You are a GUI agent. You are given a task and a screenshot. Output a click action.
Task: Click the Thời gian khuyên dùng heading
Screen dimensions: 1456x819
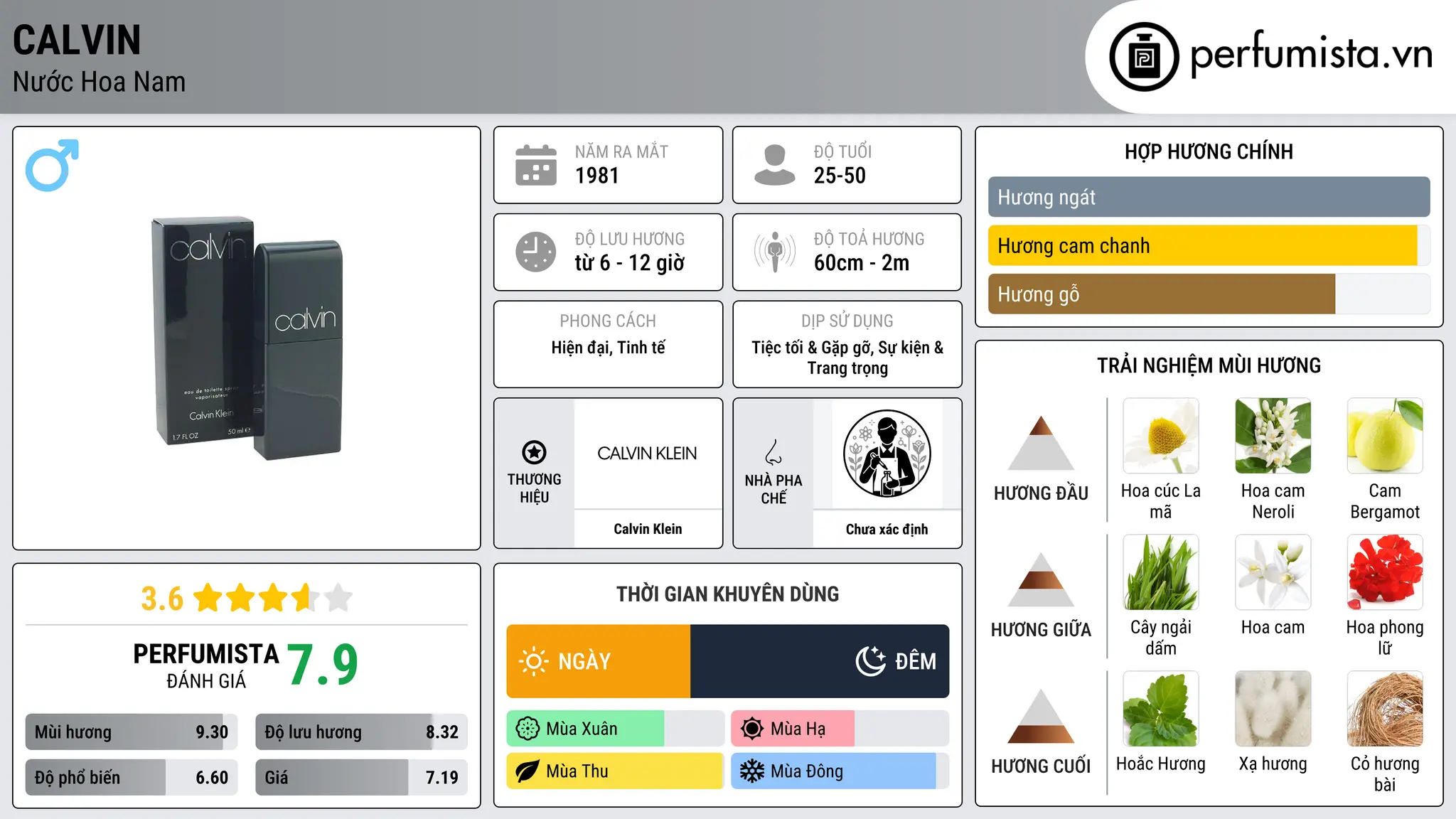(727, 594)
